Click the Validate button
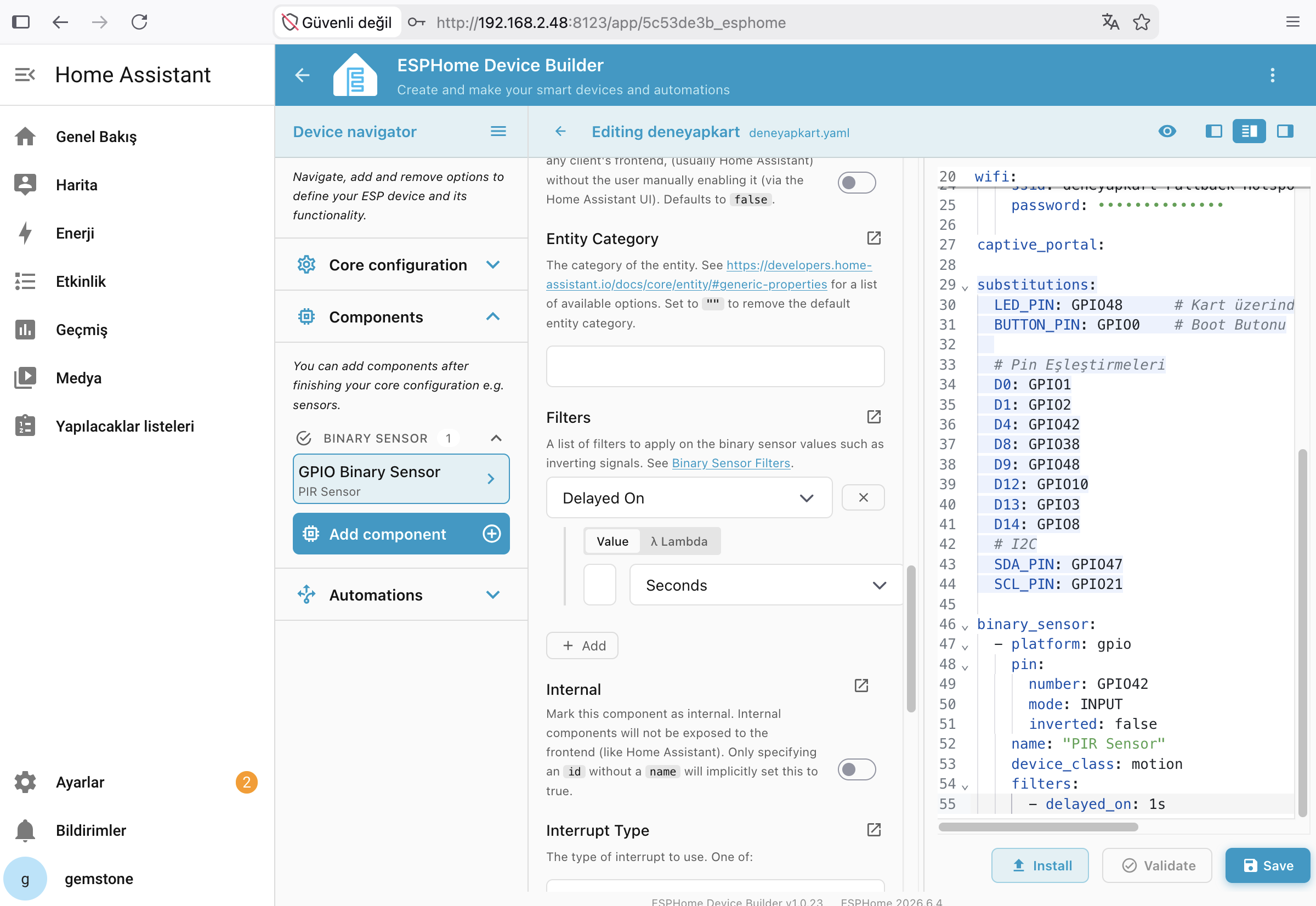The height and width of the screenshot is (906, 1316). click(1157, 866)
